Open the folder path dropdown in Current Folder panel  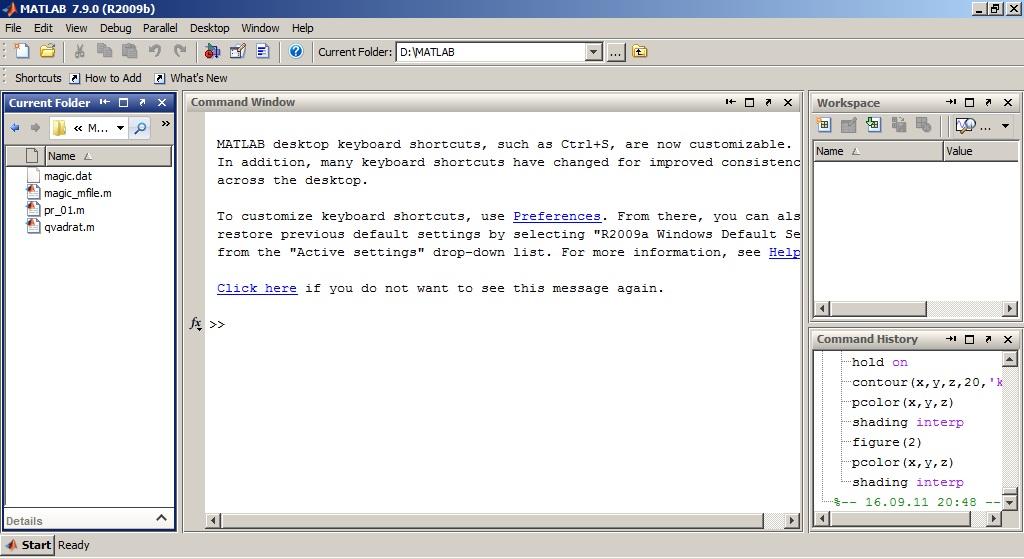click(120, 128)
